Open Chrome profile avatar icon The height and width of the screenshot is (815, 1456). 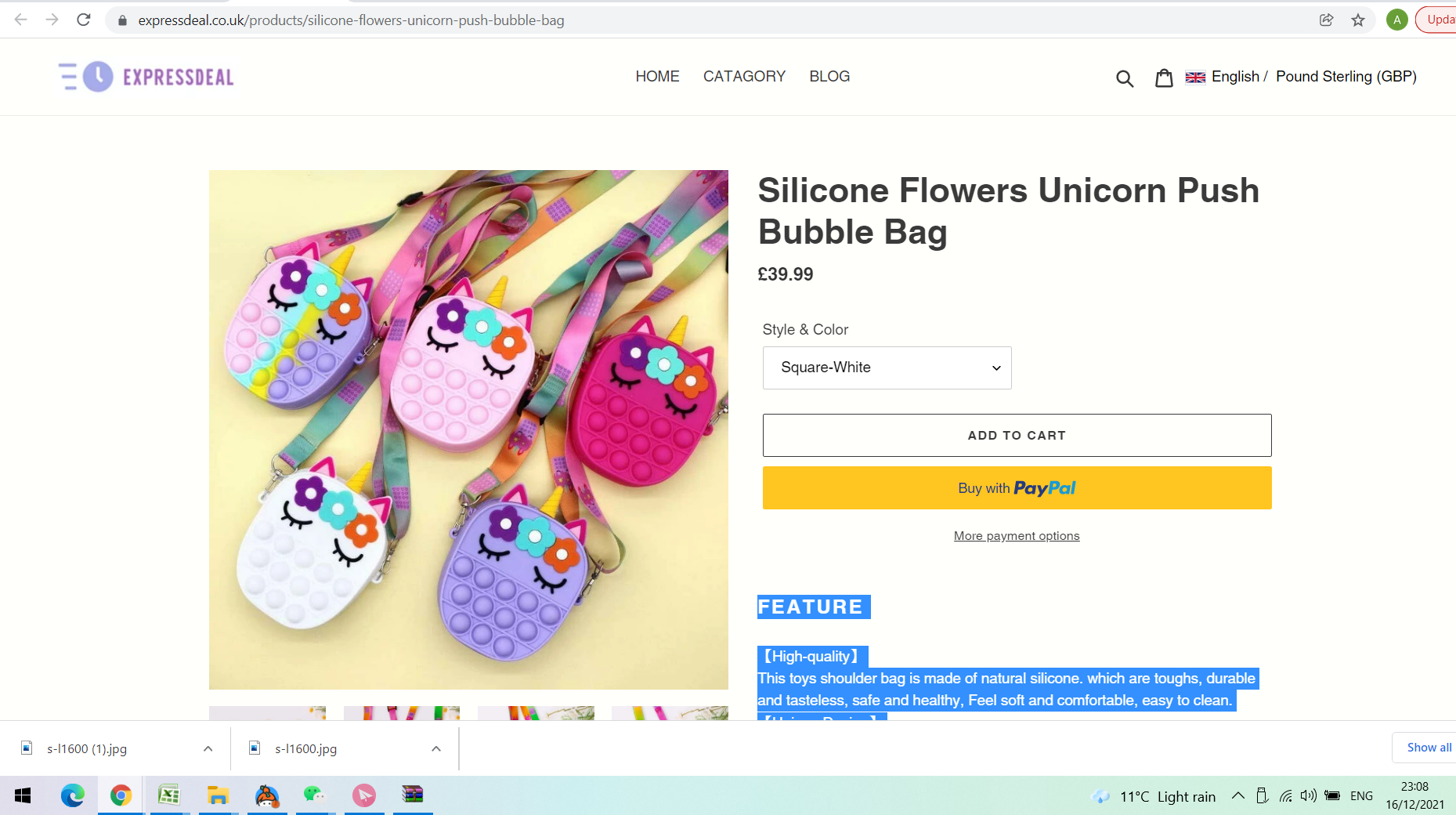pos(1396,20)
